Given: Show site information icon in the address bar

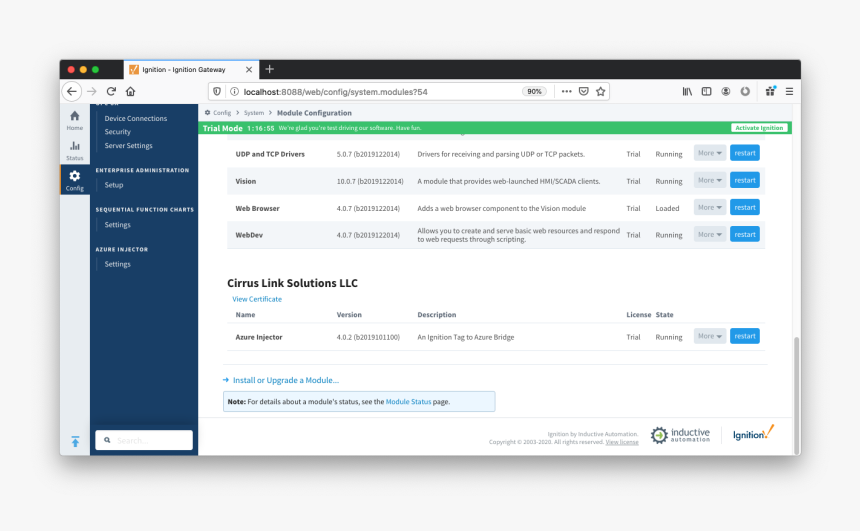Looking at the screenshot, I should pos(234,92).
